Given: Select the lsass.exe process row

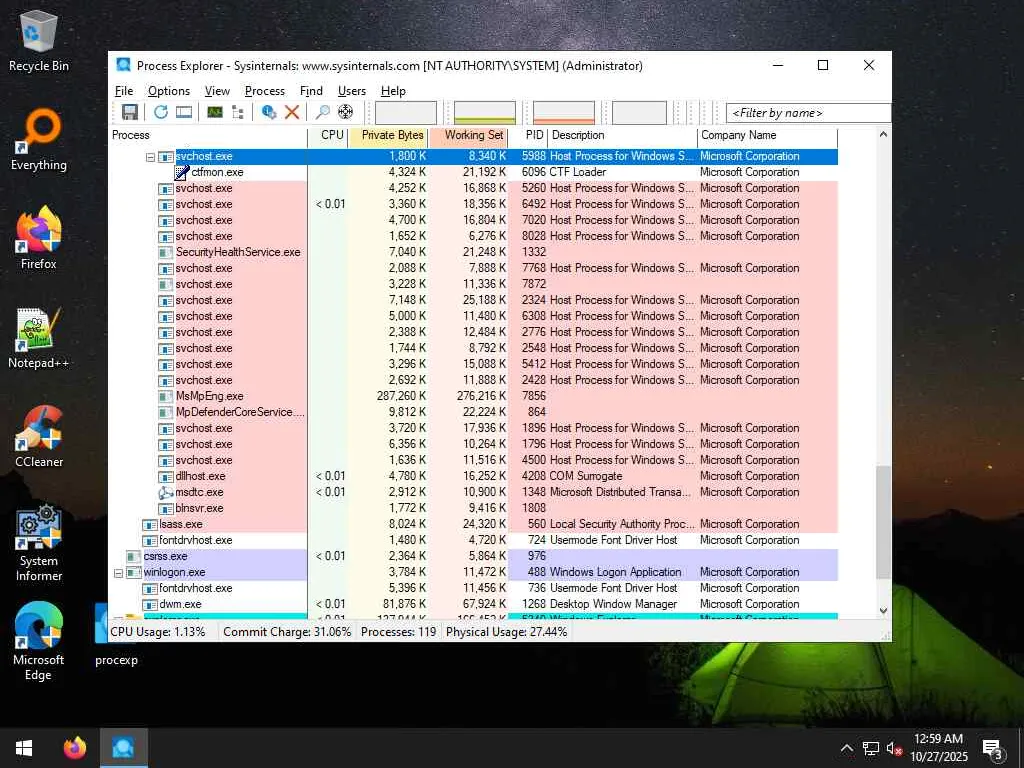Looking at the screenshot, I should point(473,524).
